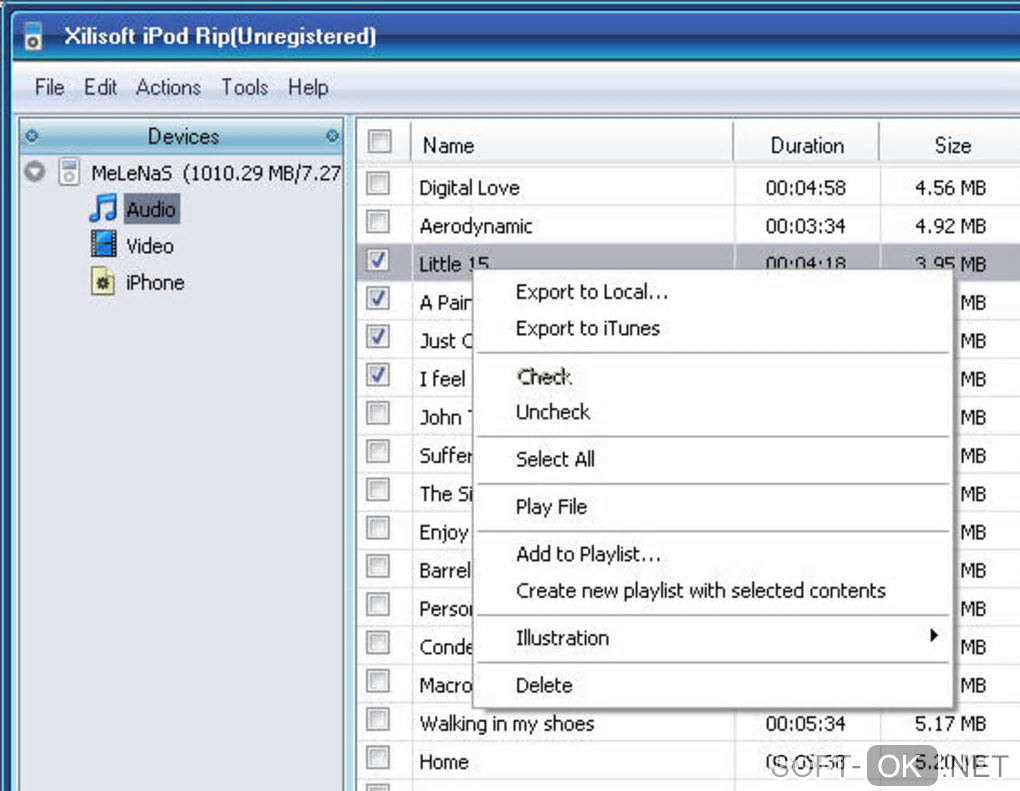Check the Walking in my shoes checkbox
This screenshot has width=1020, height=791.
(378, 720)
